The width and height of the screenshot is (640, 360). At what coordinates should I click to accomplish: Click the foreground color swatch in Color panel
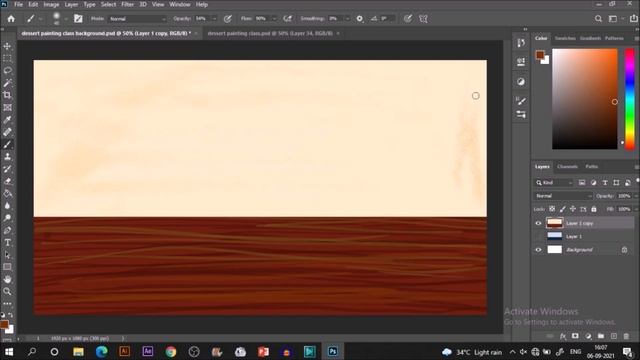pyautogui.click(x=540, y=55)
